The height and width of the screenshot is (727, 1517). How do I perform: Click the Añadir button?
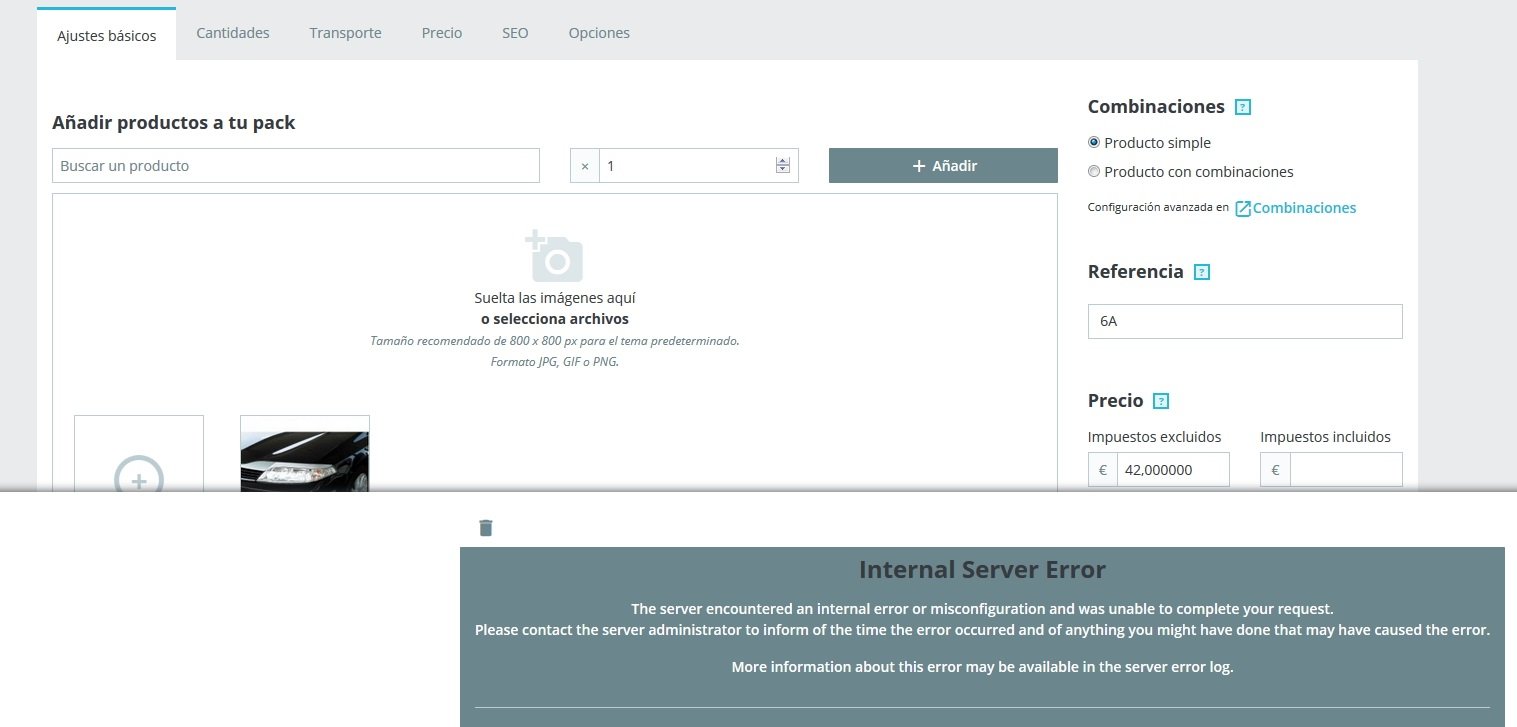pos(943,166)
